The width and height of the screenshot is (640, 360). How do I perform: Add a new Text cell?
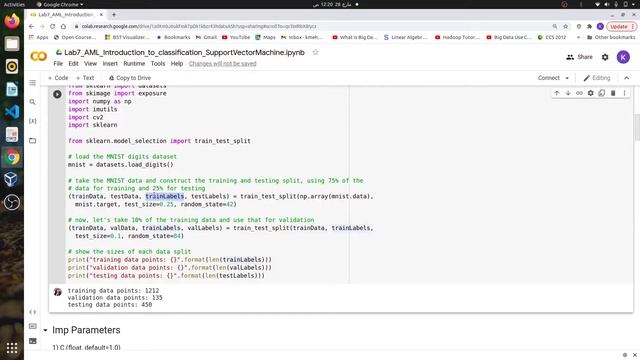(x=85, y=78)
